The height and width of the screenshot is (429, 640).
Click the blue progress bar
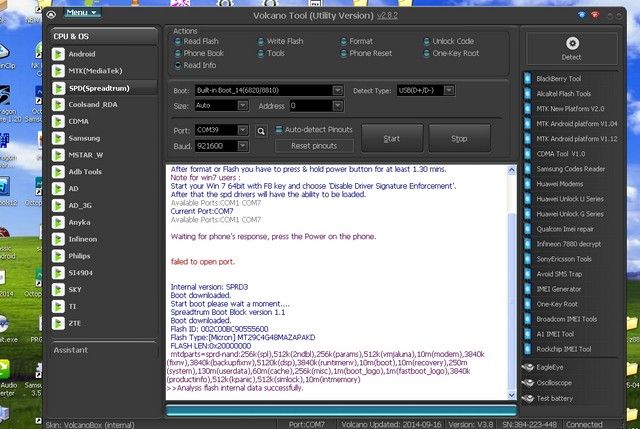click(x=342, y=410)
